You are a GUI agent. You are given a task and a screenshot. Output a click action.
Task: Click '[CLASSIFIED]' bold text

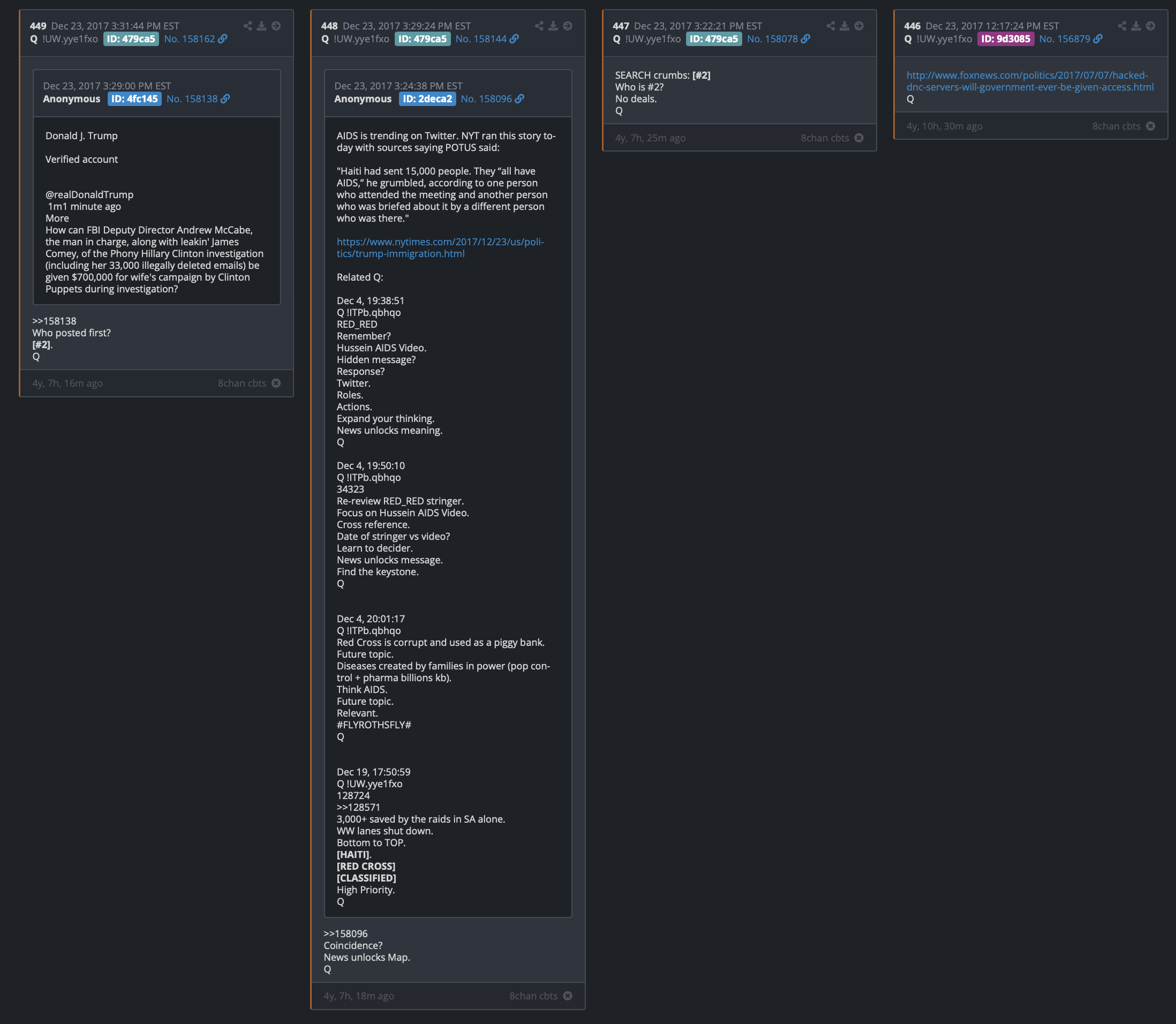point(366,878)
